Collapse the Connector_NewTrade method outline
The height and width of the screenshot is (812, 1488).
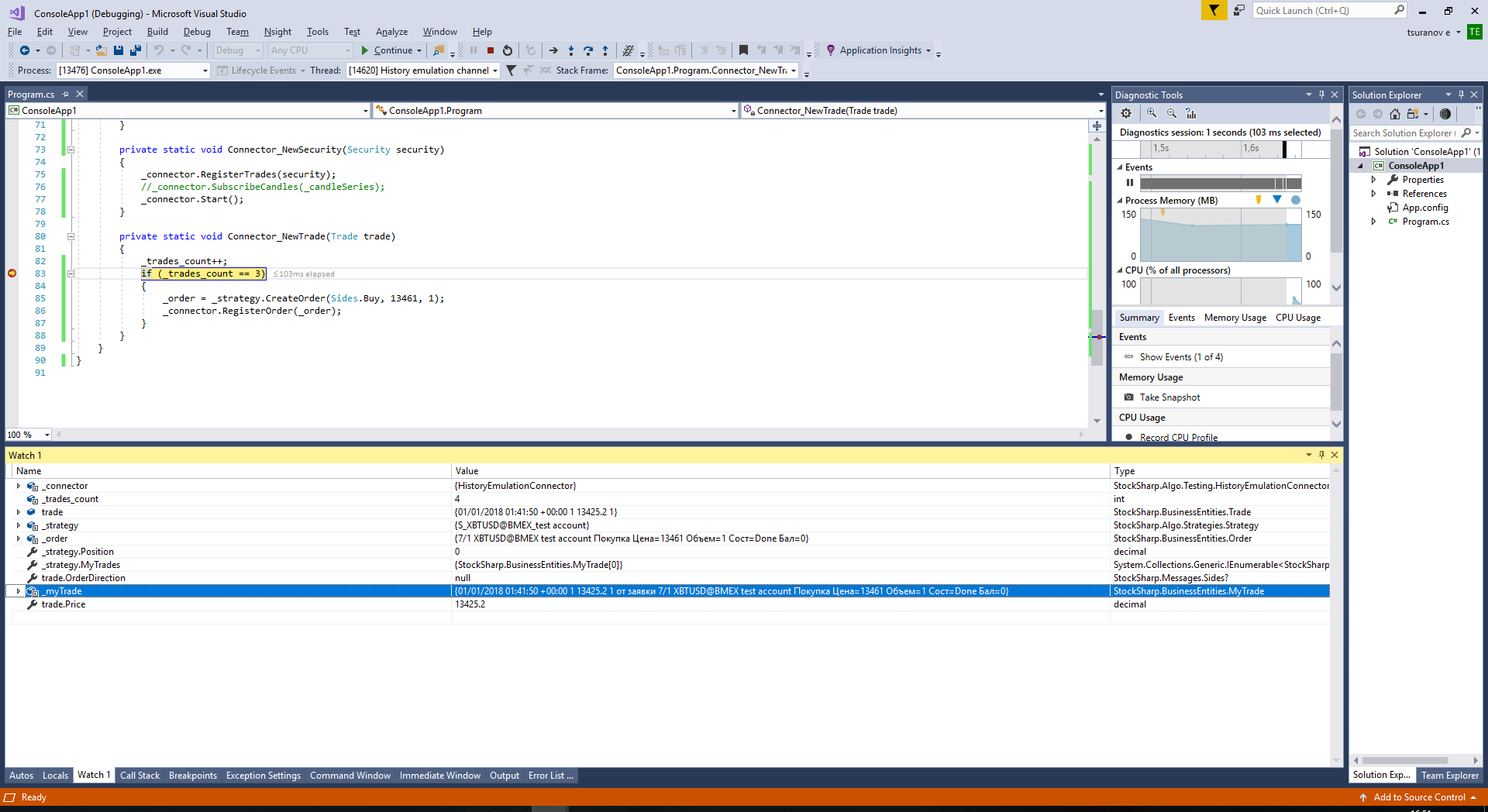(71, 236)
